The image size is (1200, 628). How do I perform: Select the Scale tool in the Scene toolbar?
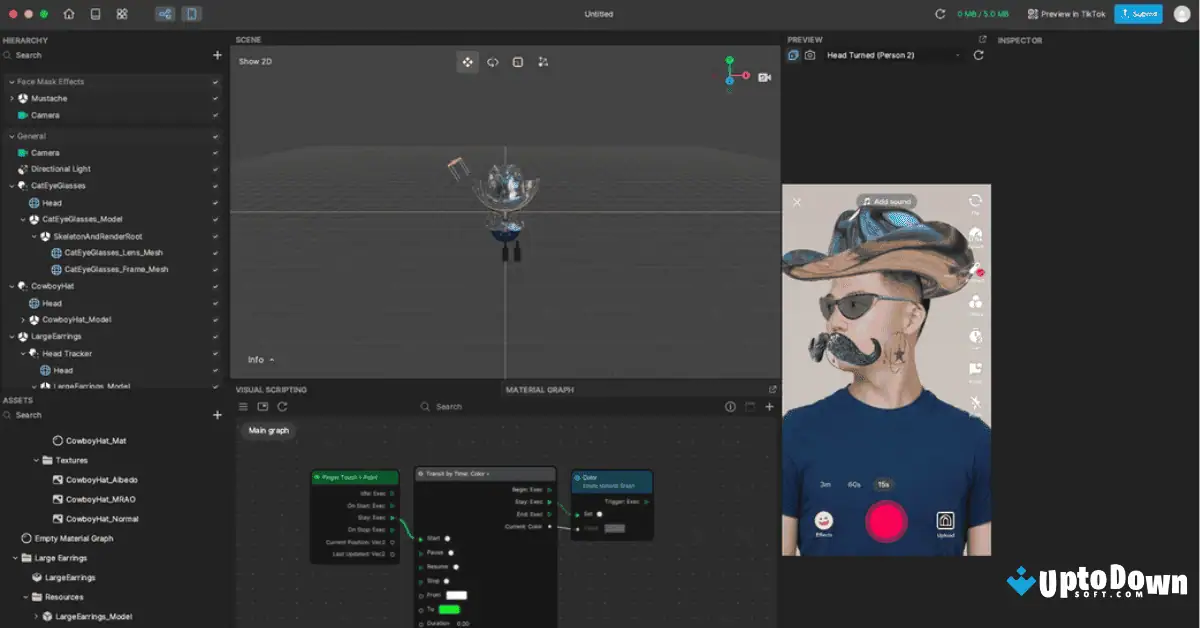click(517, 61)
